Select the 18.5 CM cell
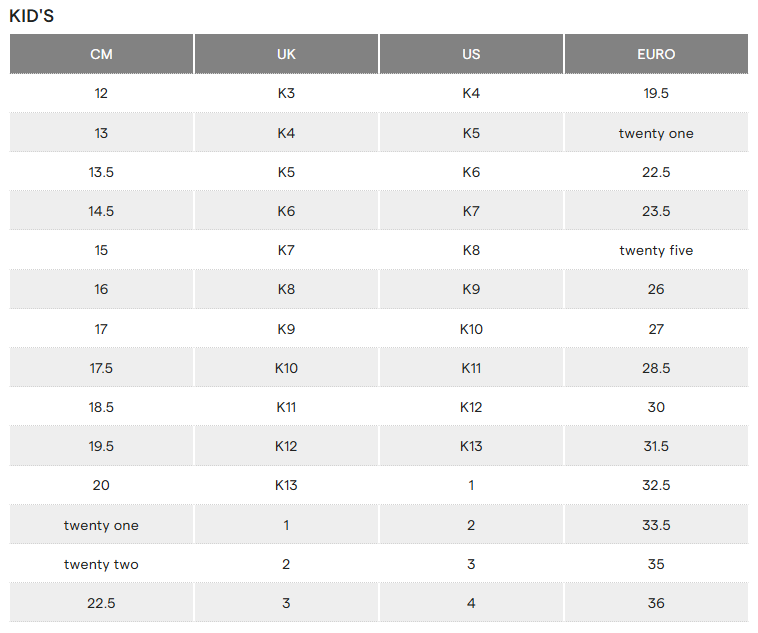The image size is (758, 633). click(101, 407)
